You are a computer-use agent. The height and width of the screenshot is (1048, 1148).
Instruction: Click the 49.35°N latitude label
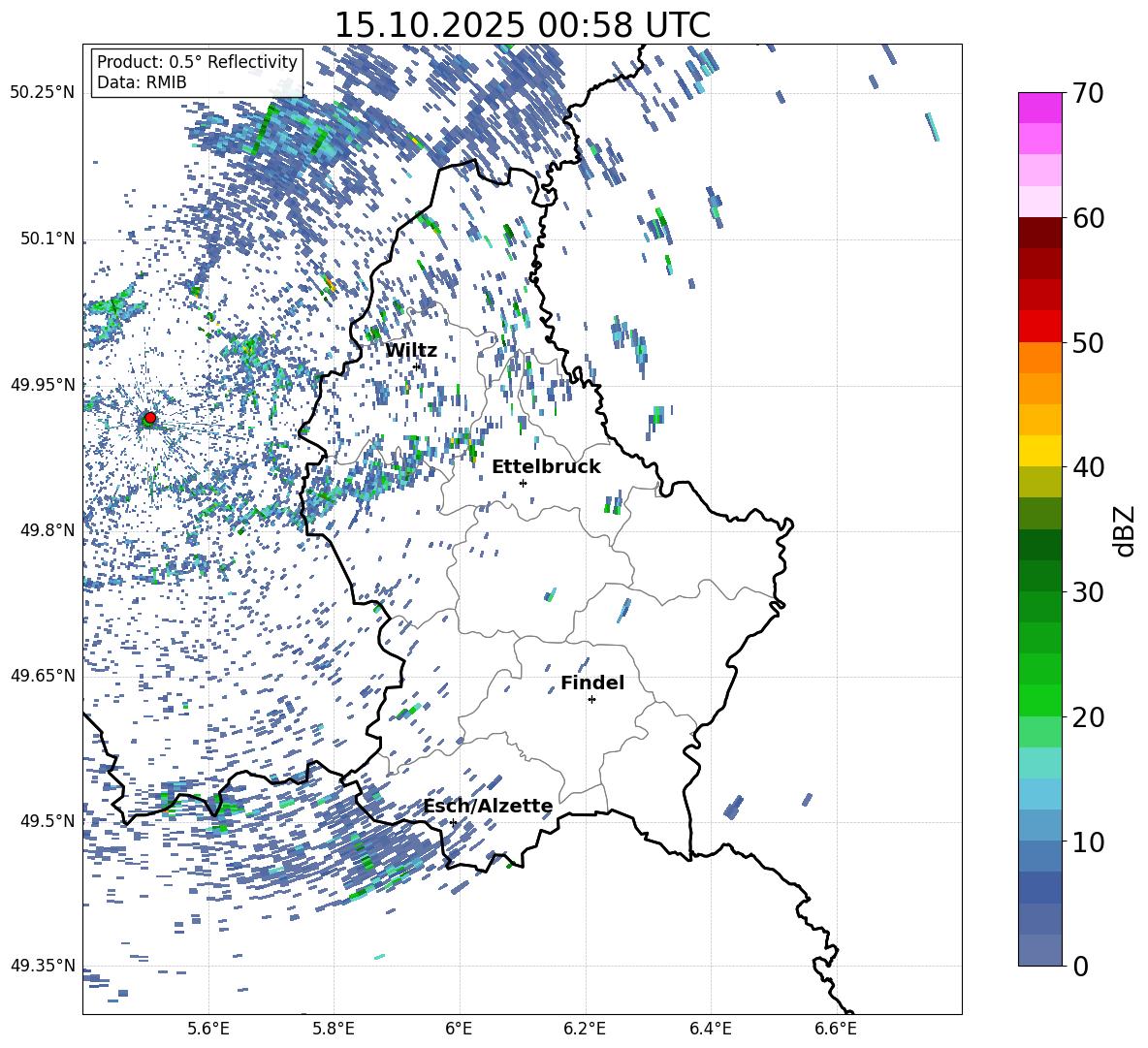(x=43, y=966)
